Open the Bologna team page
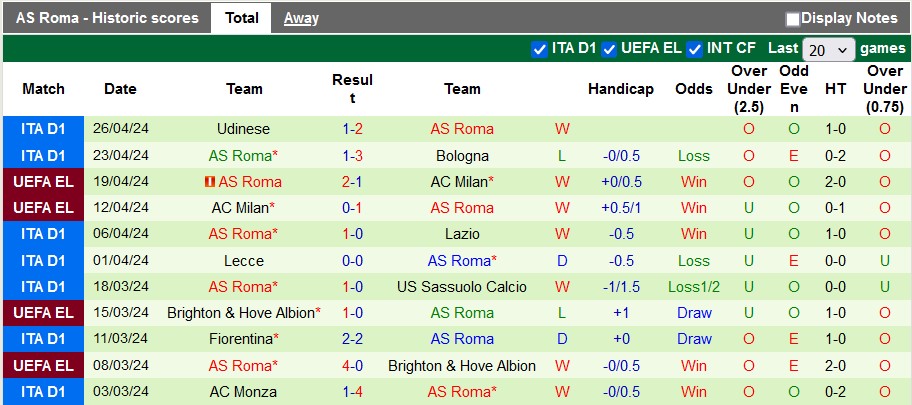 pos(462,155)
